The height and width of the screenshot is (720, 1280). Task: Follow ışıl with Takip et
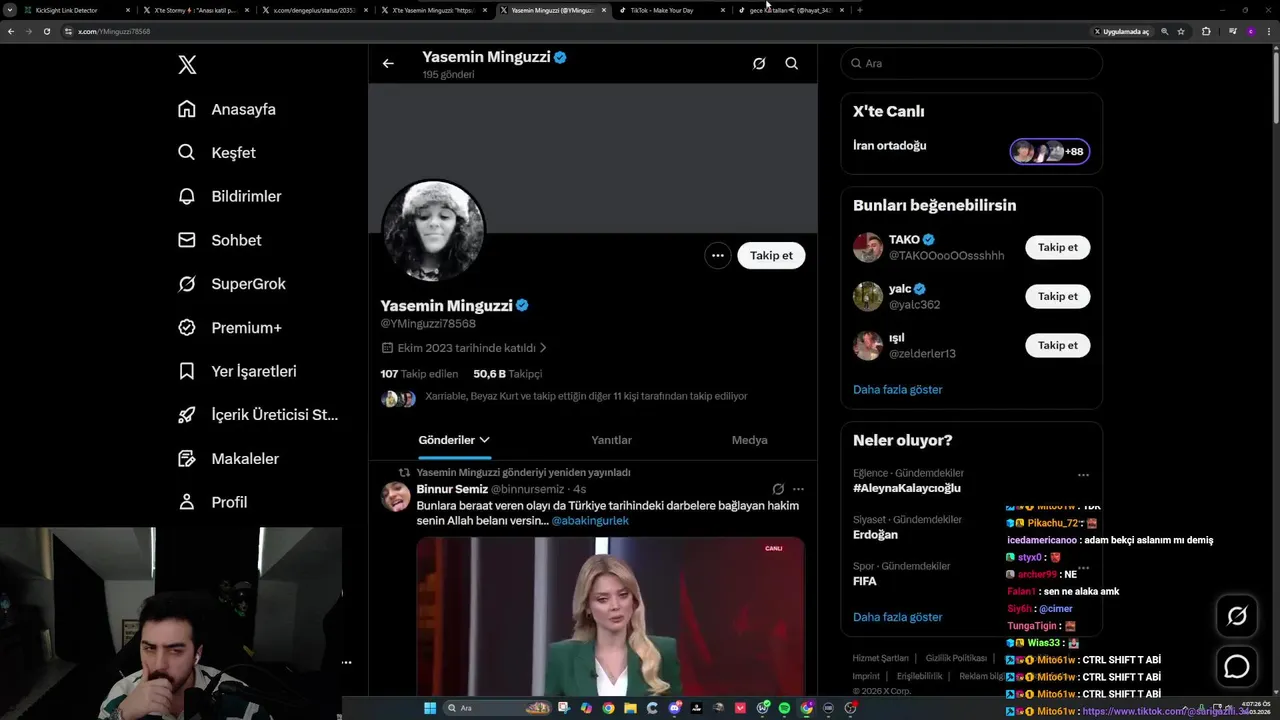tap(1057, 345)
